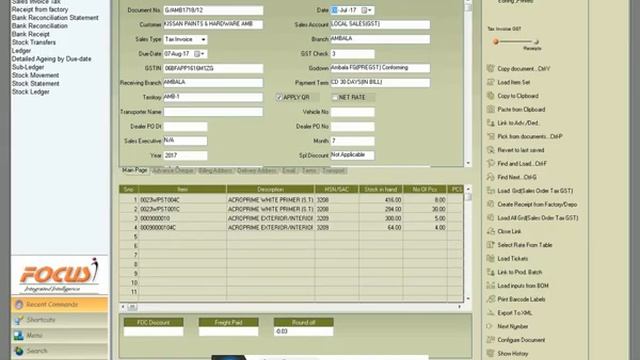The height and width of the screenshot is (360, 640).
Task: Click the Search panel icon
Action: click(x=19, y=351)
